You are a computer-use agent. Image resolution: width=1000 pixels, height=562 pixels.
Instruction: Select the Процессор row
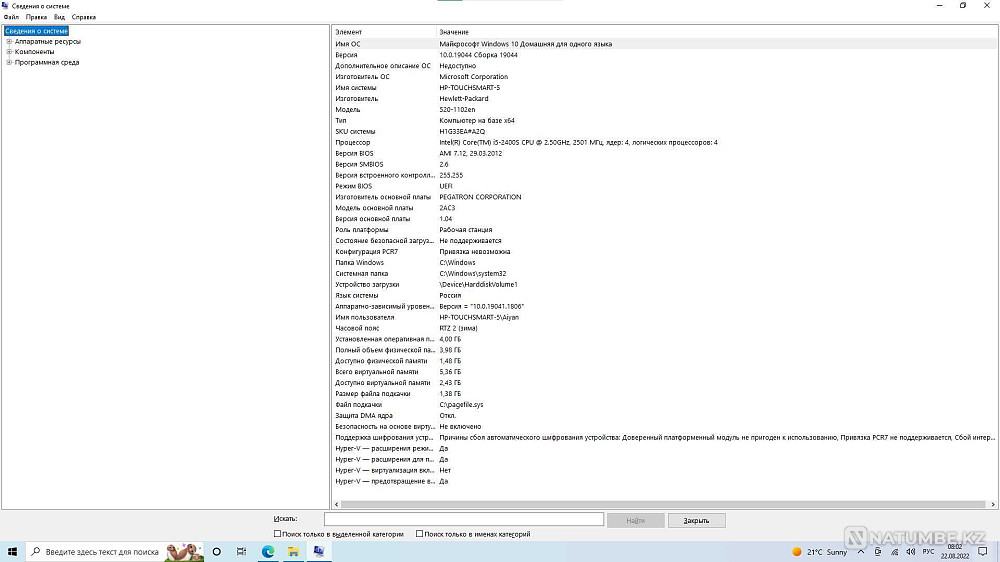[665, 142]
